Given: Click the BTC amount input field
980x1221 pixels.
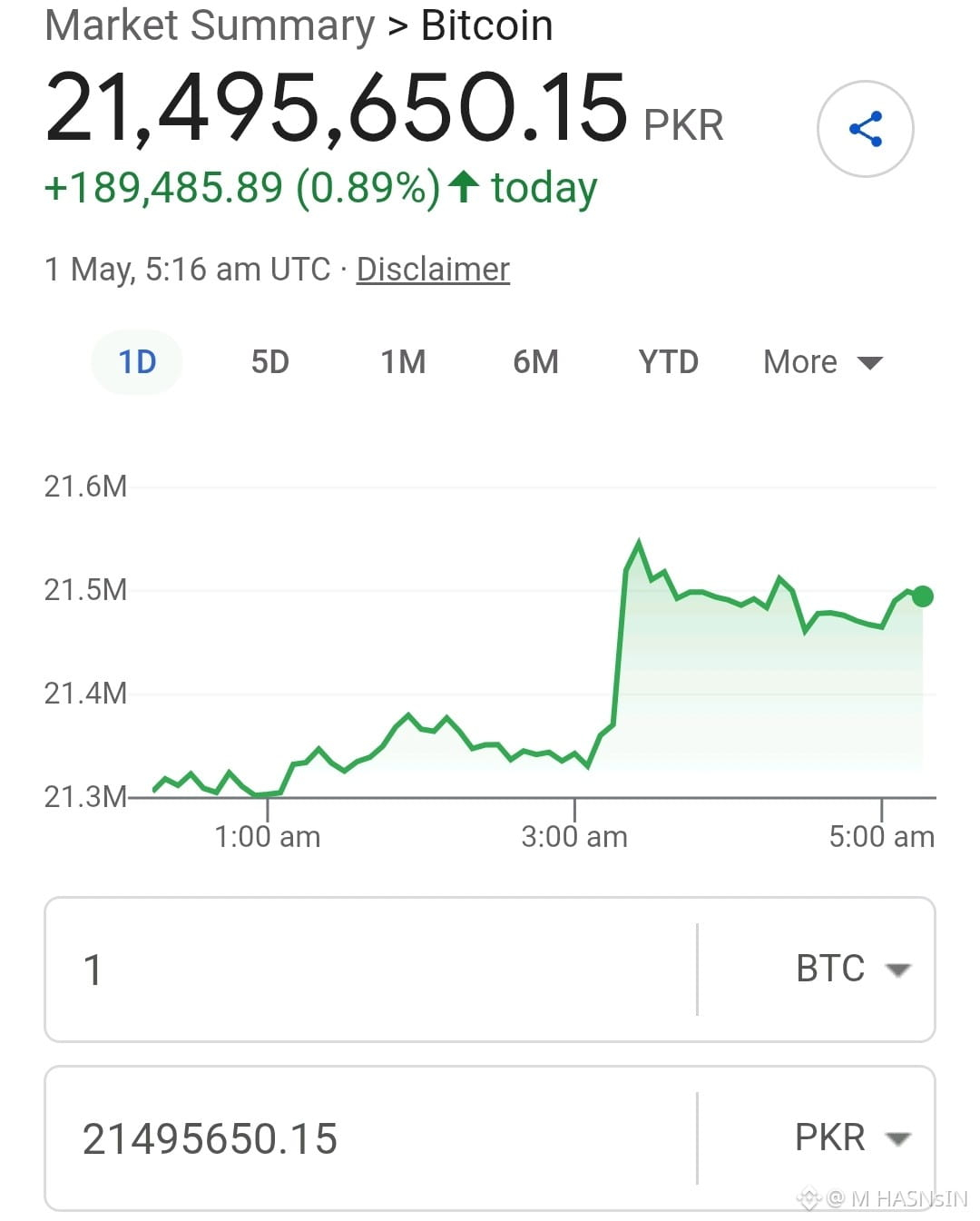Looking at the screenshot, I should (371, 969).
